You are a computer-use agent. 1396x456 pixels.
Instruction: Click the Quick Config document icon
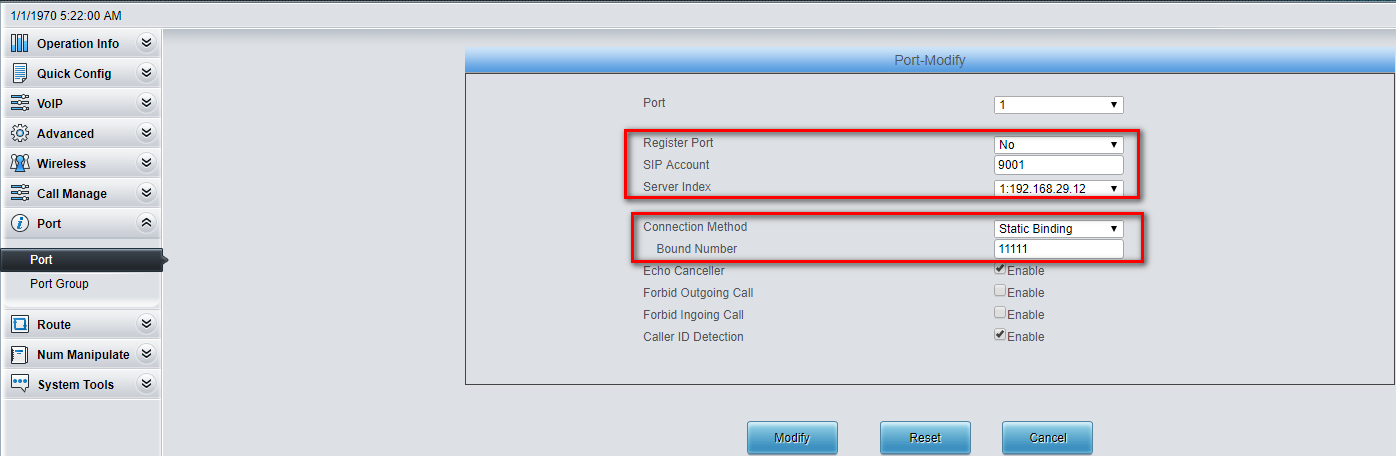19,73
